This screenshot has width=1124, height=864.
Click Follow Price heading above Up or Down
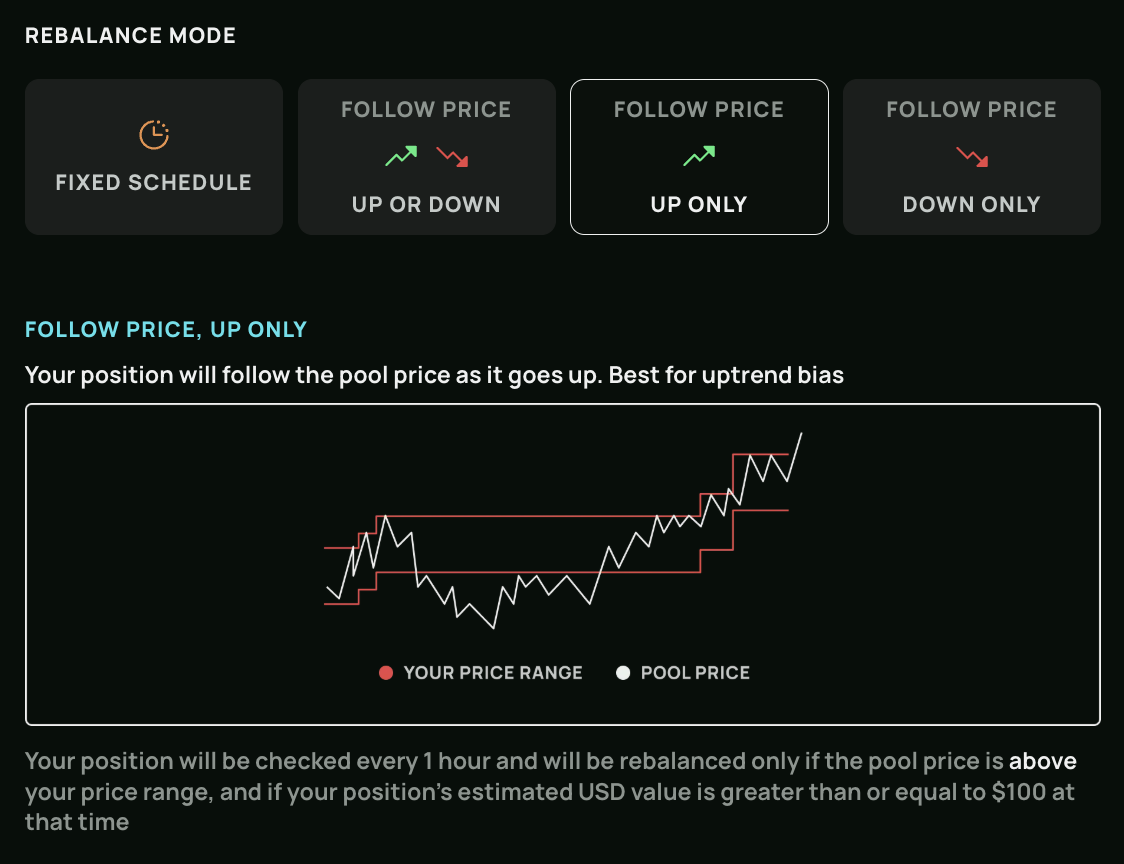[x=426, y=110]
